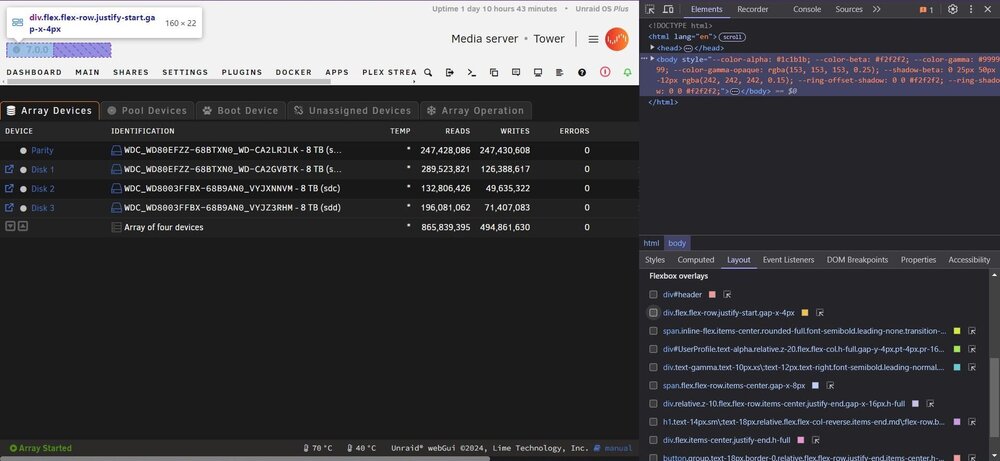Open DevTools settings gear
Viewport: 1000px width, 461px height.
[x=953, y=9]
